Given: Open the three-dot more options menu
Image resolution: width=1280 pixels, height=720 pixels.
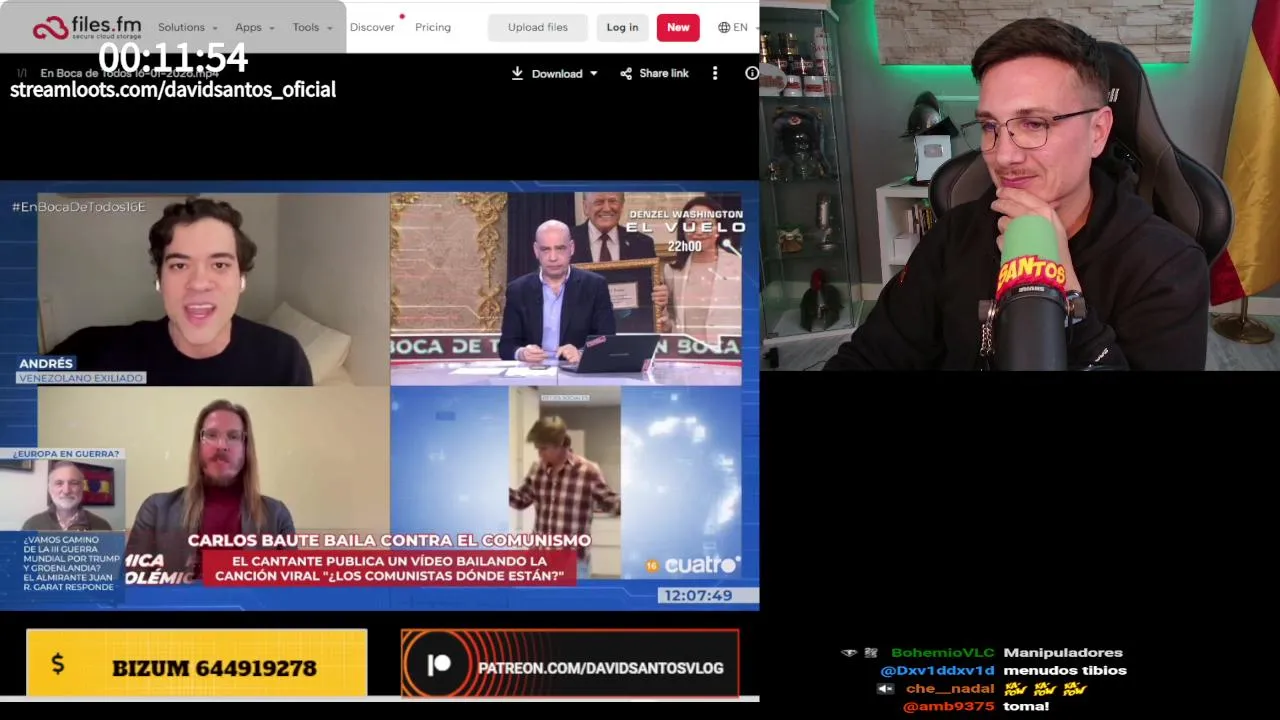Looking at the screenshot, I should pyautogui.click(x=714, y=73).
